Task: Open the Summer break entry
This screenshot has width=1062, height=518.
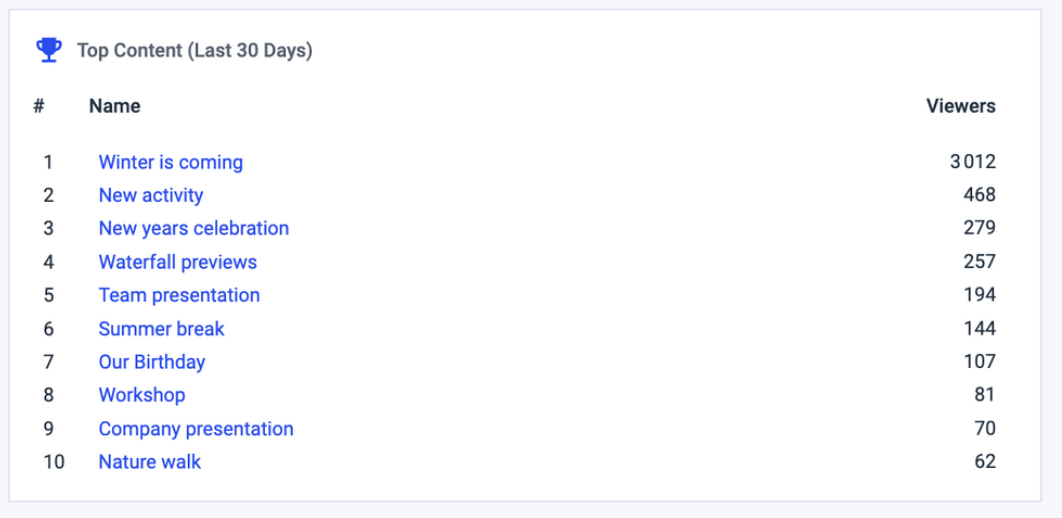Action: point(161,329)
